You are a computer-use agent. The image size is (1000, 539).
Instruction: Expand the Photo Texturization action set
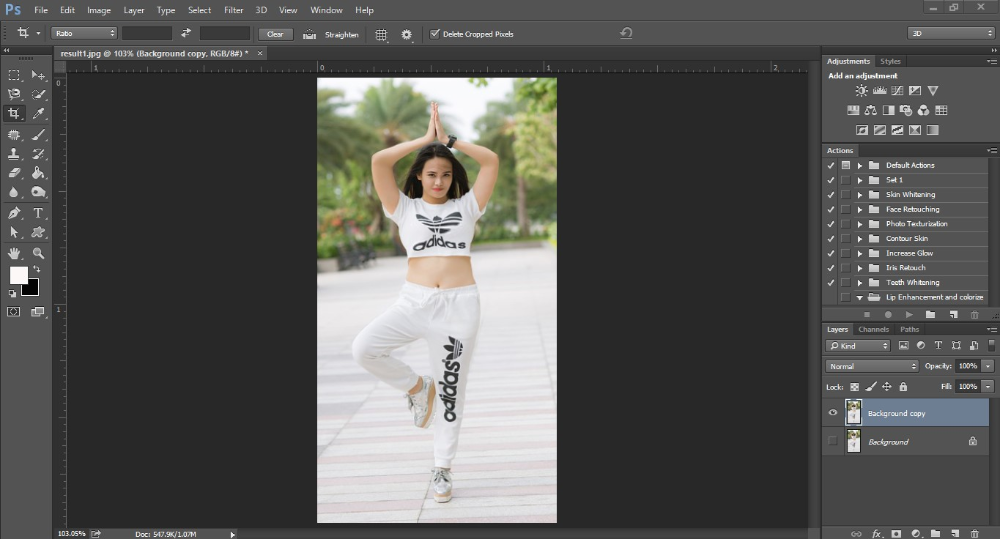pos(860,224)
